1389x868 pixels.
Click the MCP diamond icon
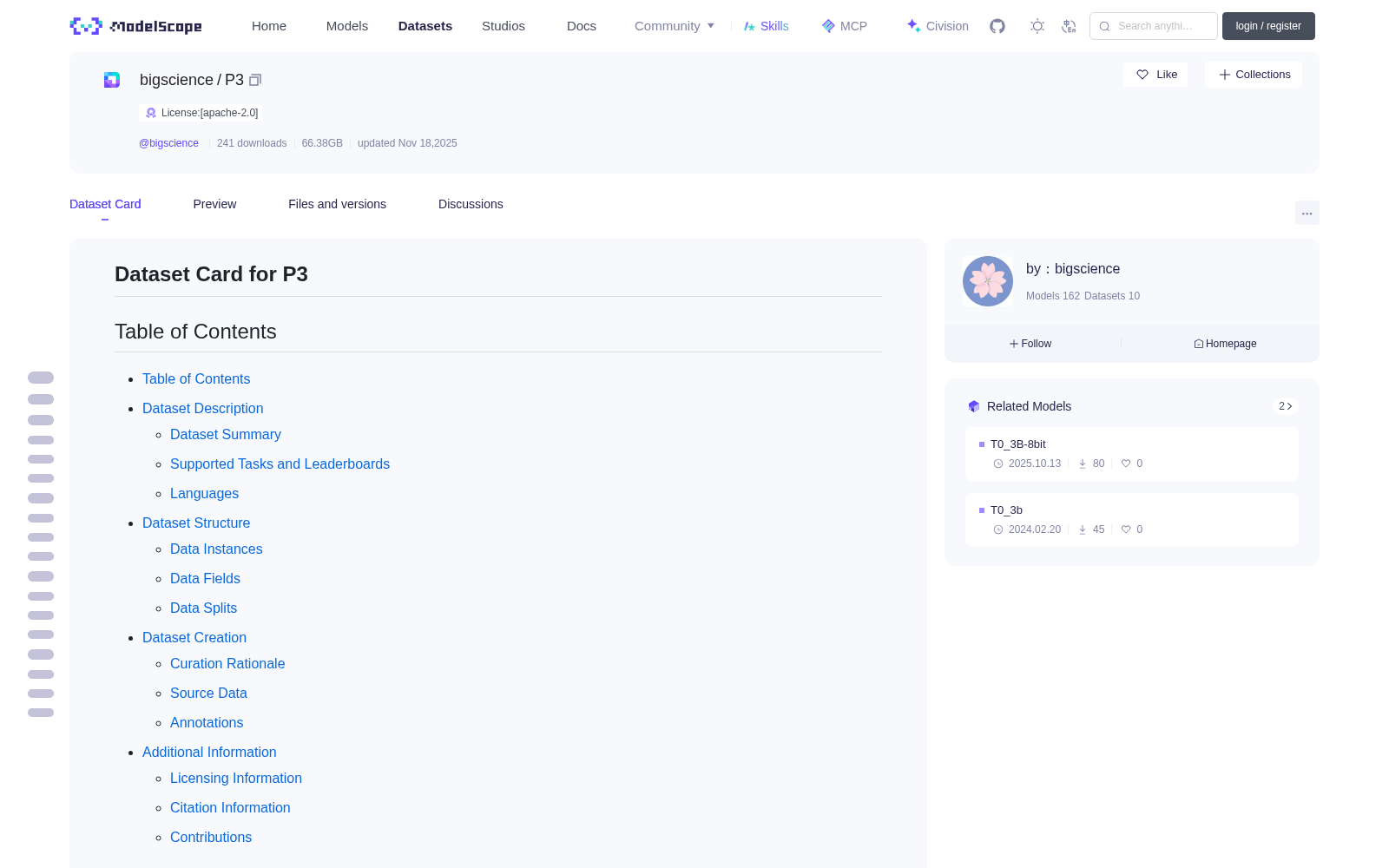(x=828, y=26)
